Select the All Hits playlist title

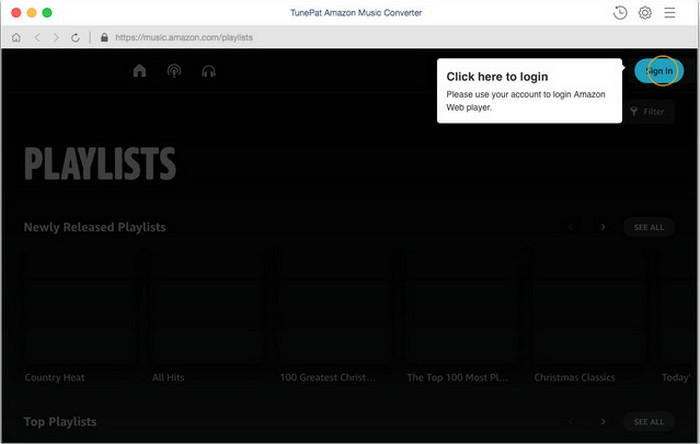tap(168, 378)
